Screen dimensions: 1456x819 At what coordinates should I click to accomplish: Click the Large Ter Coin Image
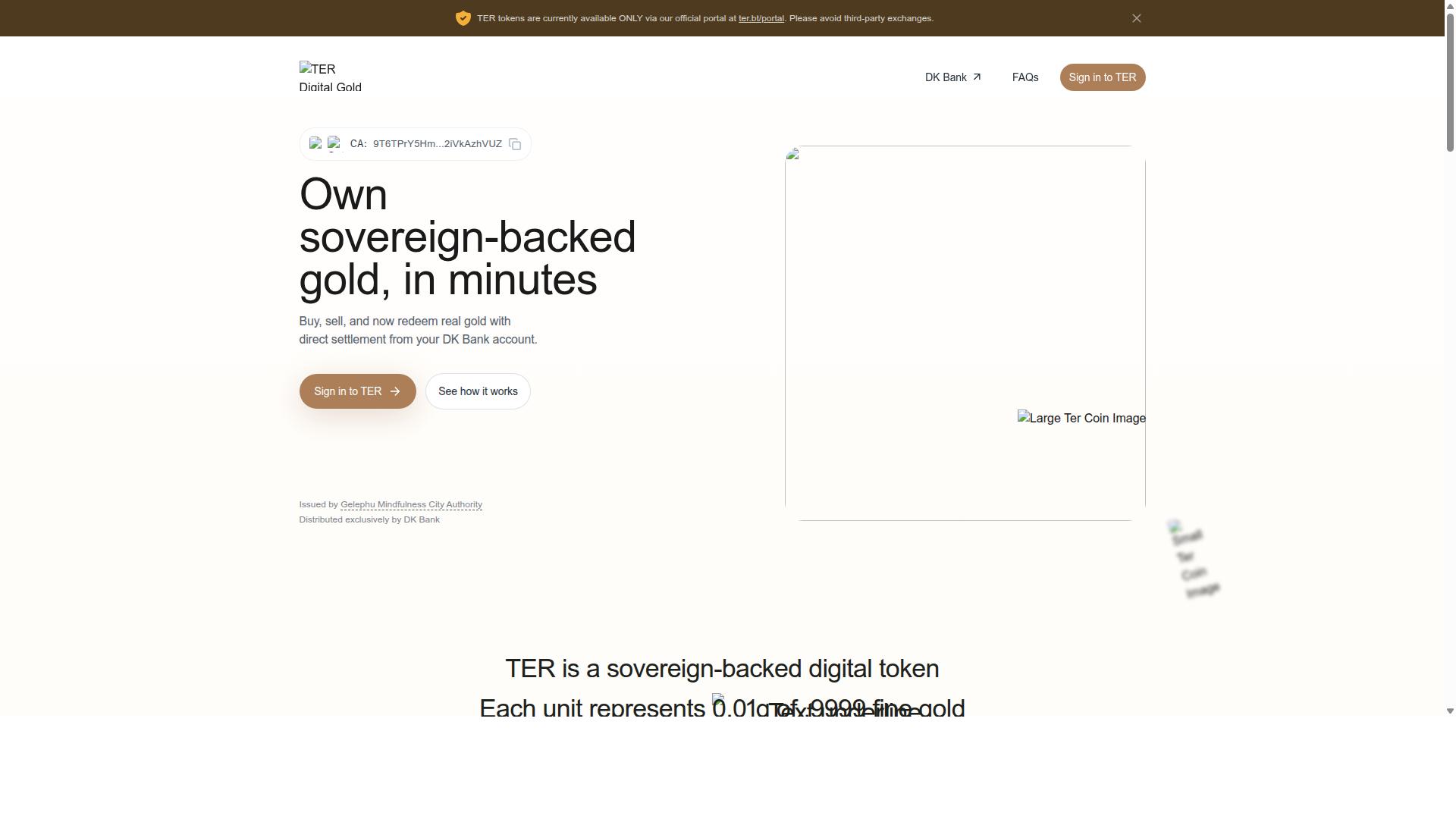pyautogui.click(x=1081, y=418)
